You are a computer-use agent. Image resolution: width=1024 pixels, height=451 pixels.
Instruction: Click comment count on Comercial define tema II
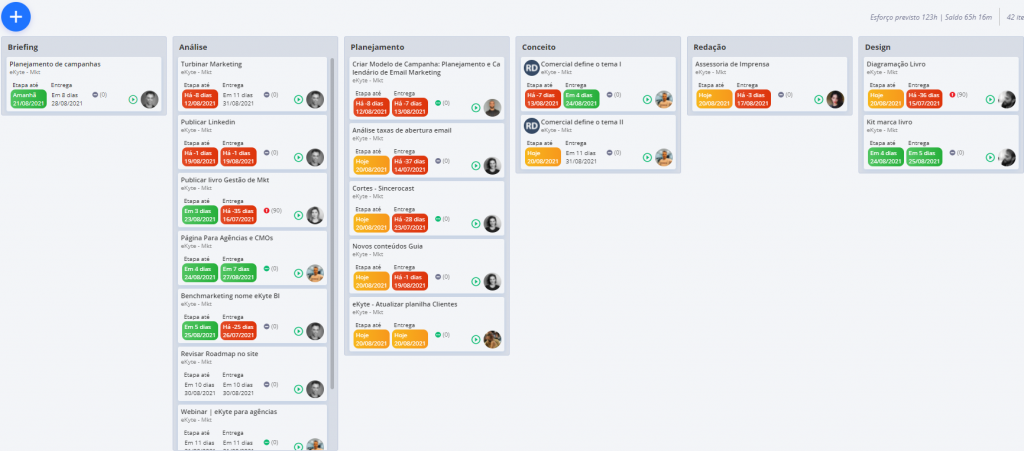(x=614, y=152)
